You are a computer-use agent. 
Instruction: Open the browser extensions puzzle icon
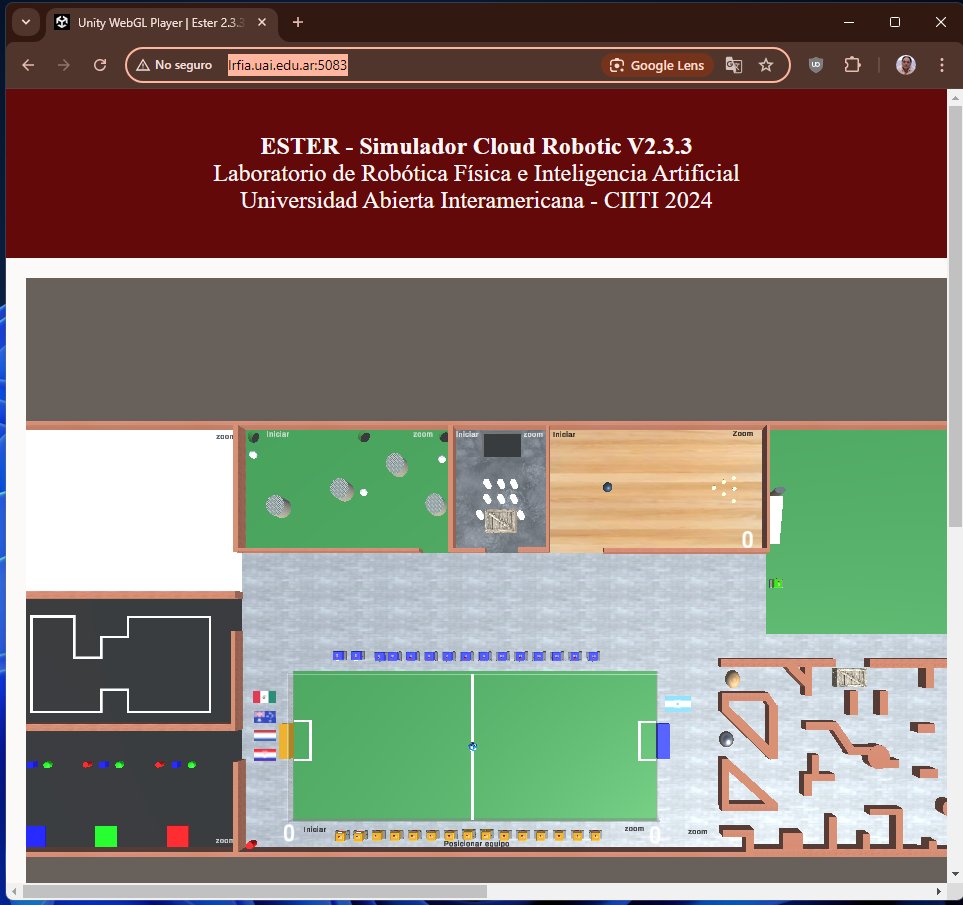(x=852, y=64)
